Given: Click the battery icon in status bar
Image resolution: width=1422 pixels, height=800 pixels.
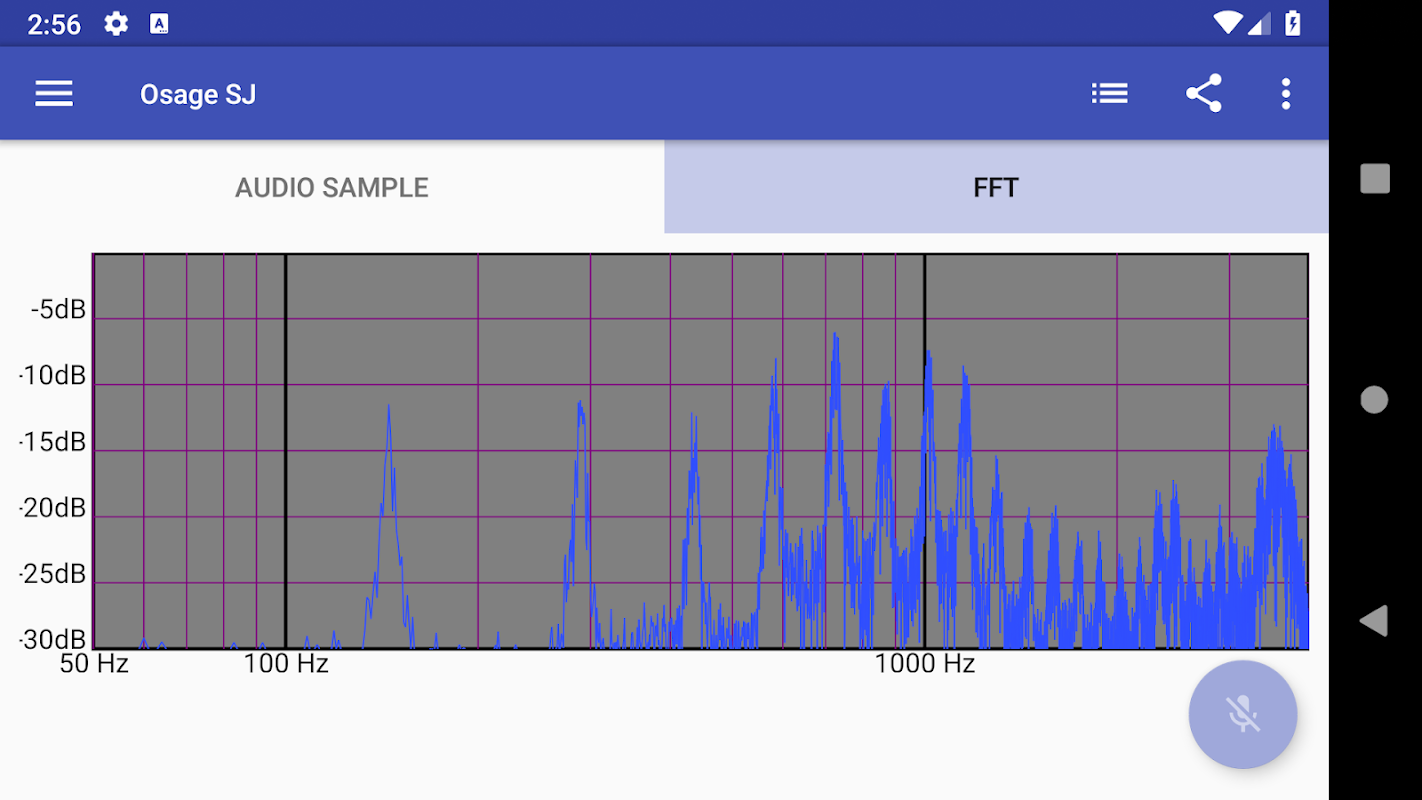Looking at the screenshot, I should point(1293,23).
